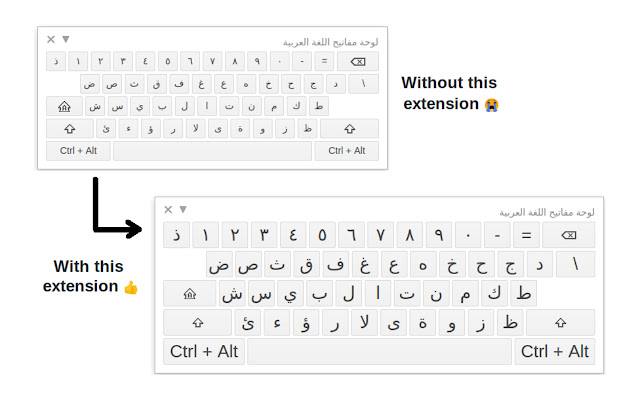This screenshot has height=400, width=640.
Task: Close the larger keyboard with X icon
Action: coord(168,210)
